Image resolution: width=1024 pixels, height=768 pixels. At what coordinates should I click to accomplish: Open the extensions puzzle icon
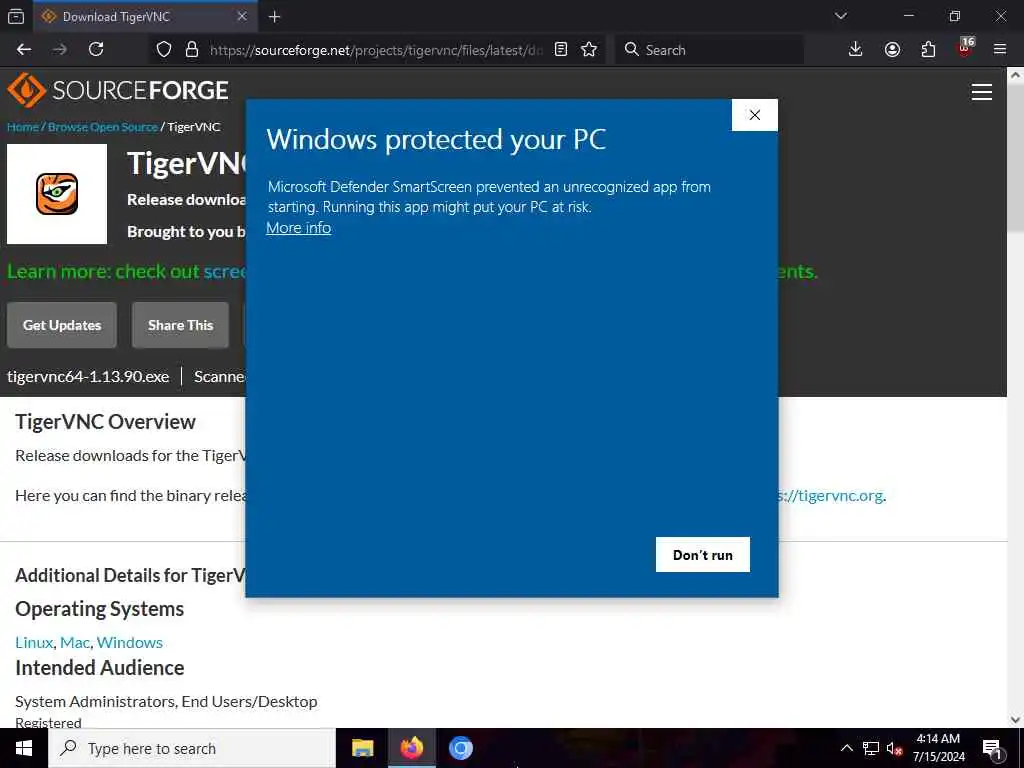click(928, 50)
